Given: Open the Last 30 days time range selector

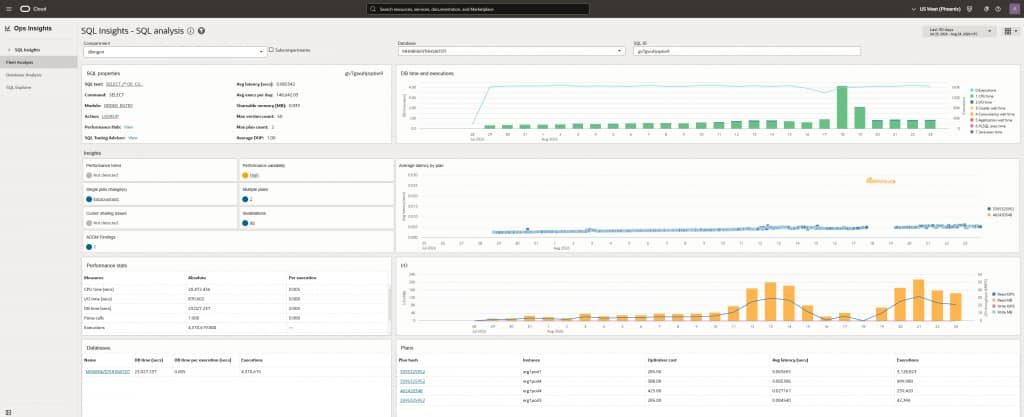Looking at the screenshot, I should [959, 31].
